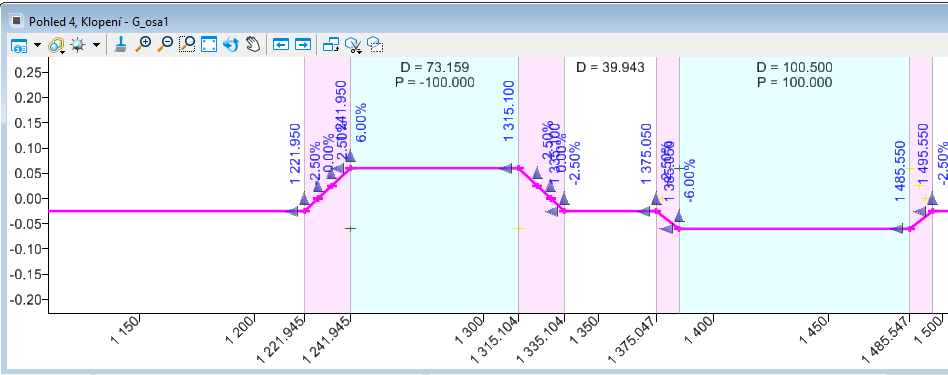948x375 pixels.
Task: Select the Zoom In magnifier tool
Action: [143, 44]
